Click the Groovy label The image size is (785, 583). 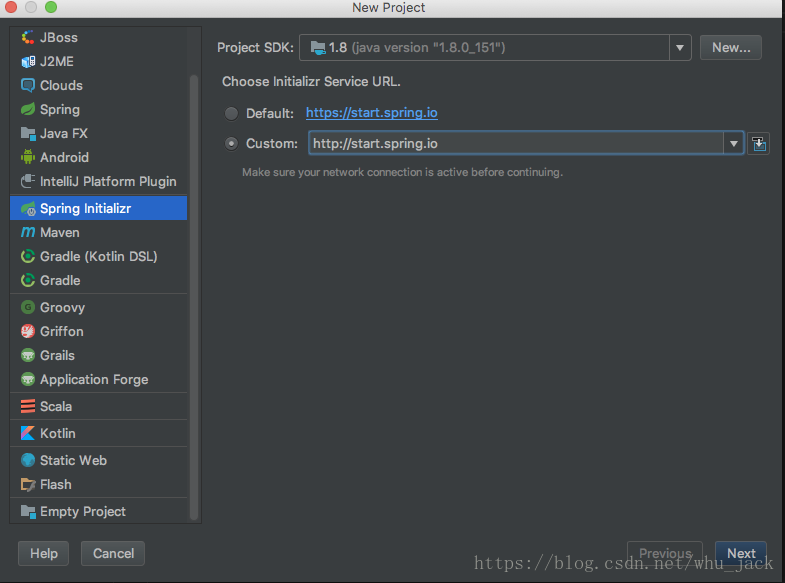click(62, 307)
